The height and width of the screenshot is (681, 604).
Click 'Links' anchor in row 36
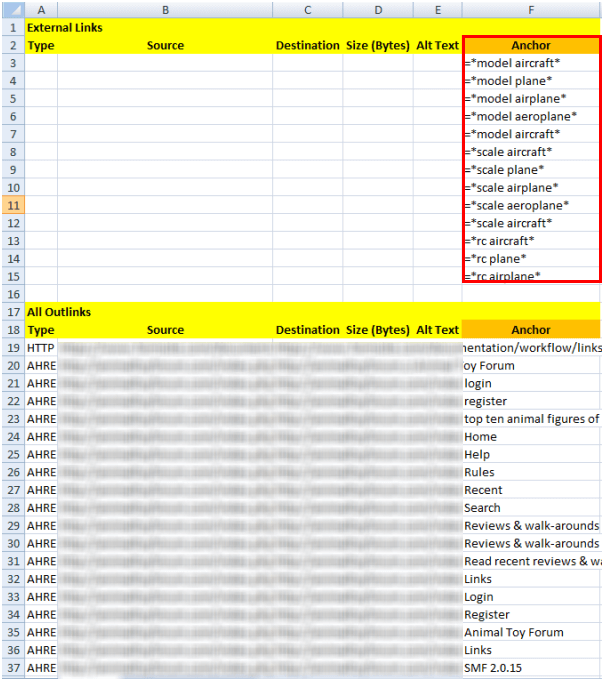(531, 650)
